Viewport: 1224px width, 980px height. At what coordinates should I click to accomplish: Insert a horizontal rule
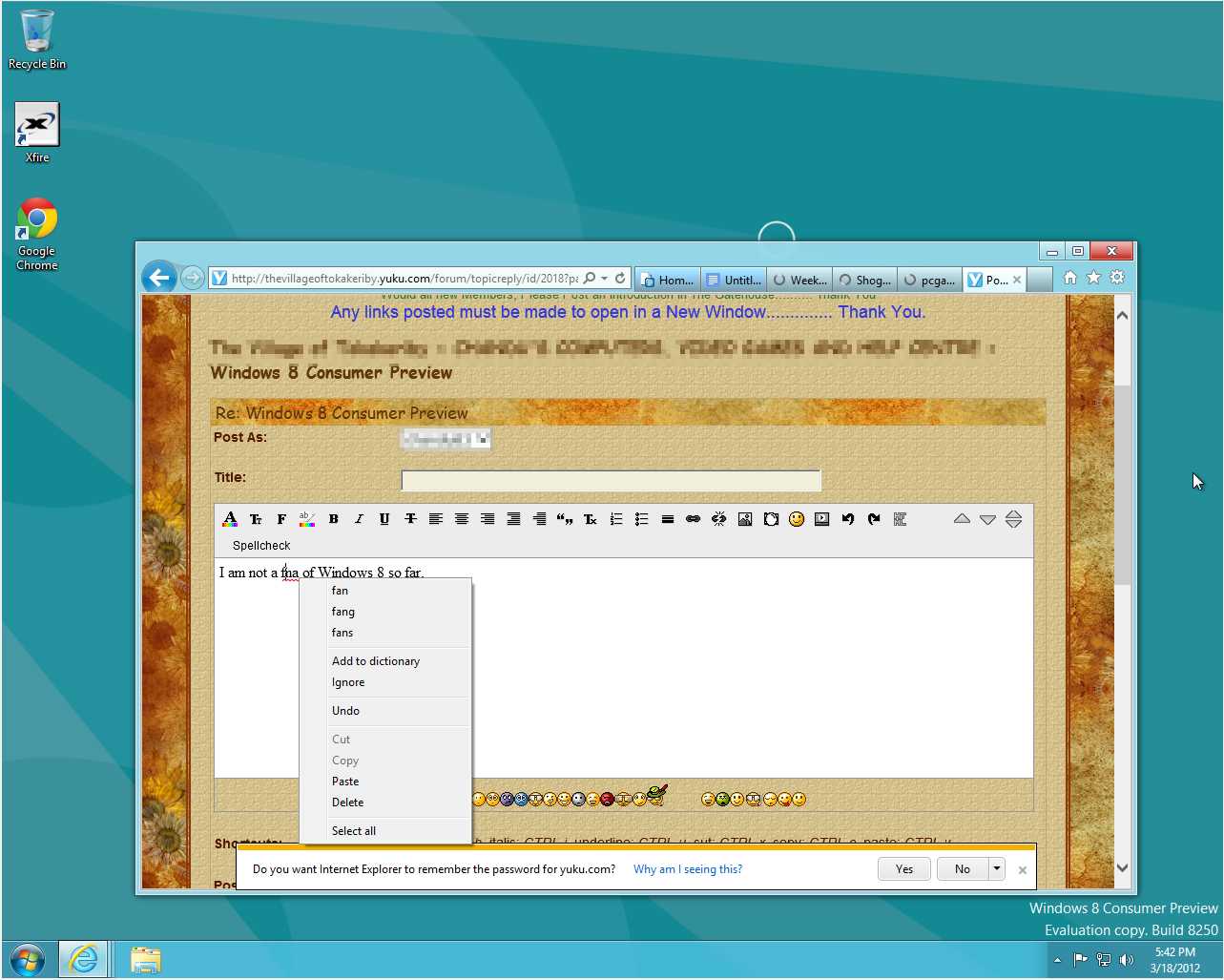tap(668, 519)
